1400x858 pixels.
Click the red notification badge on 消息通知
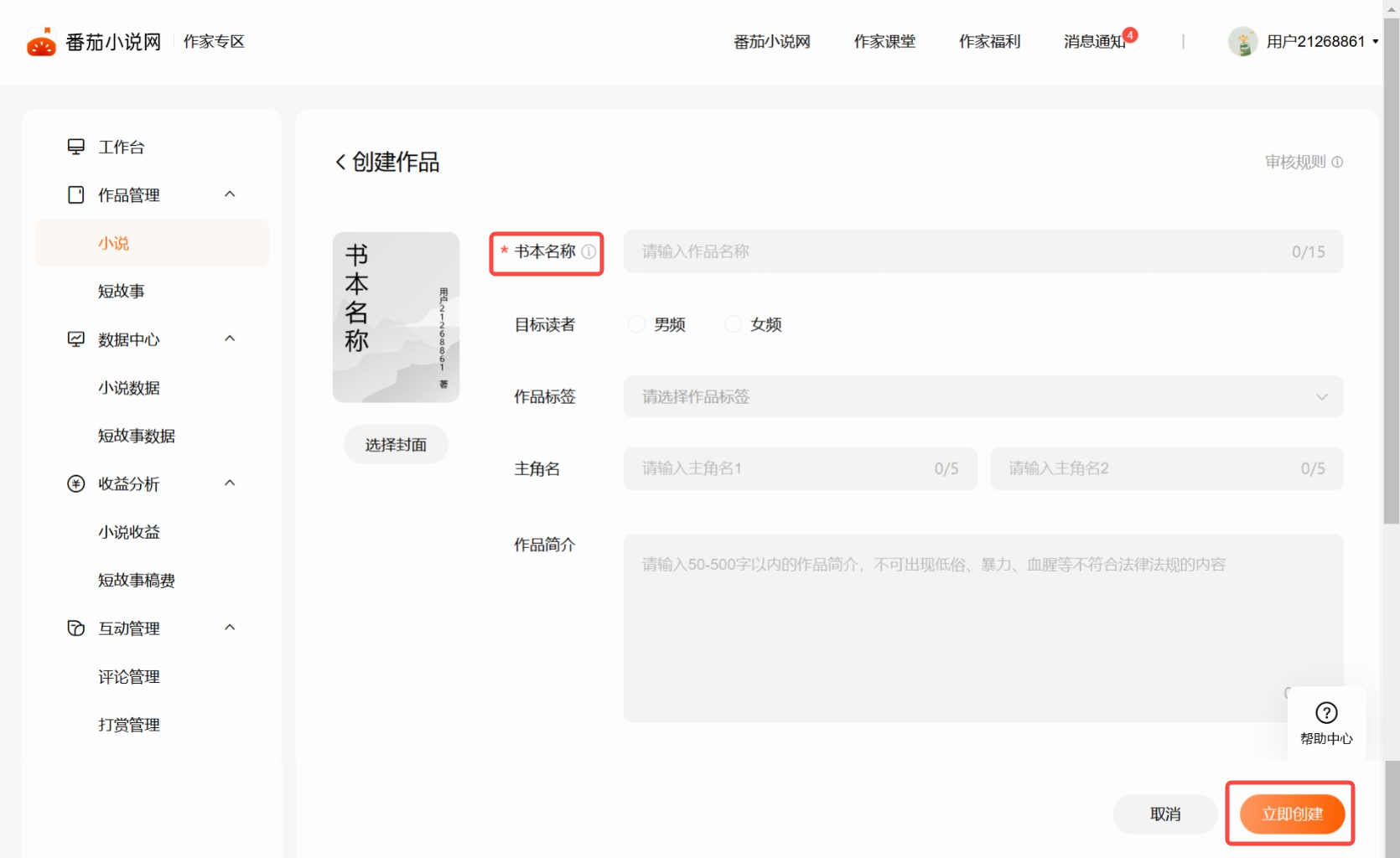1130,34
